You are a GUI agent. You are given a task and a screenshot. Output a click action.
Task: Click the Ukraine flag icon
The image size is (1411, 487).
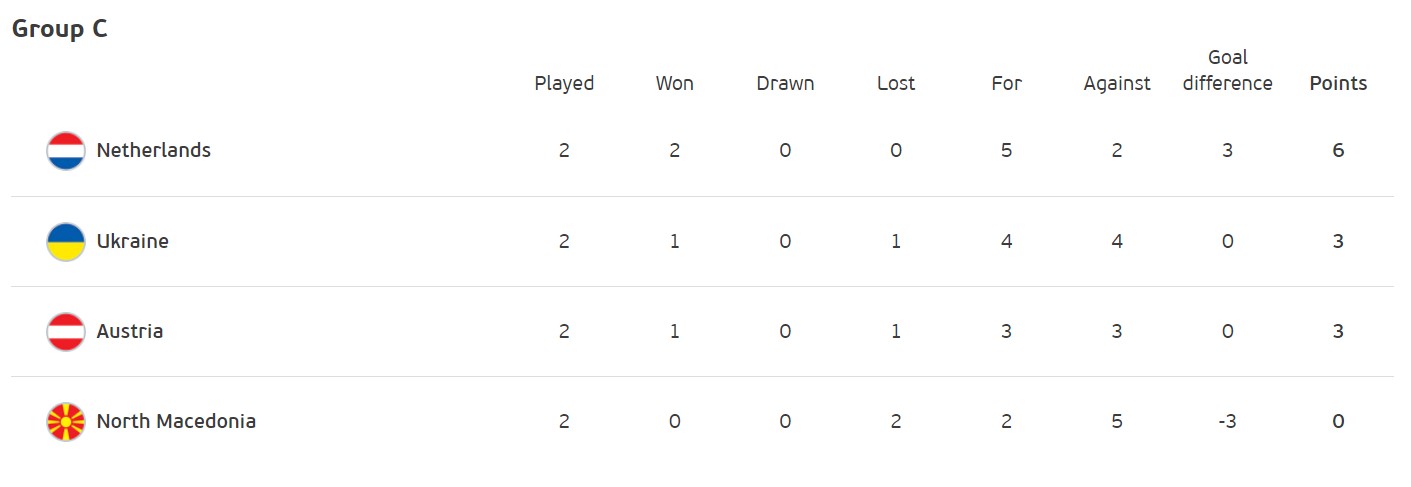tap(66, 242)
